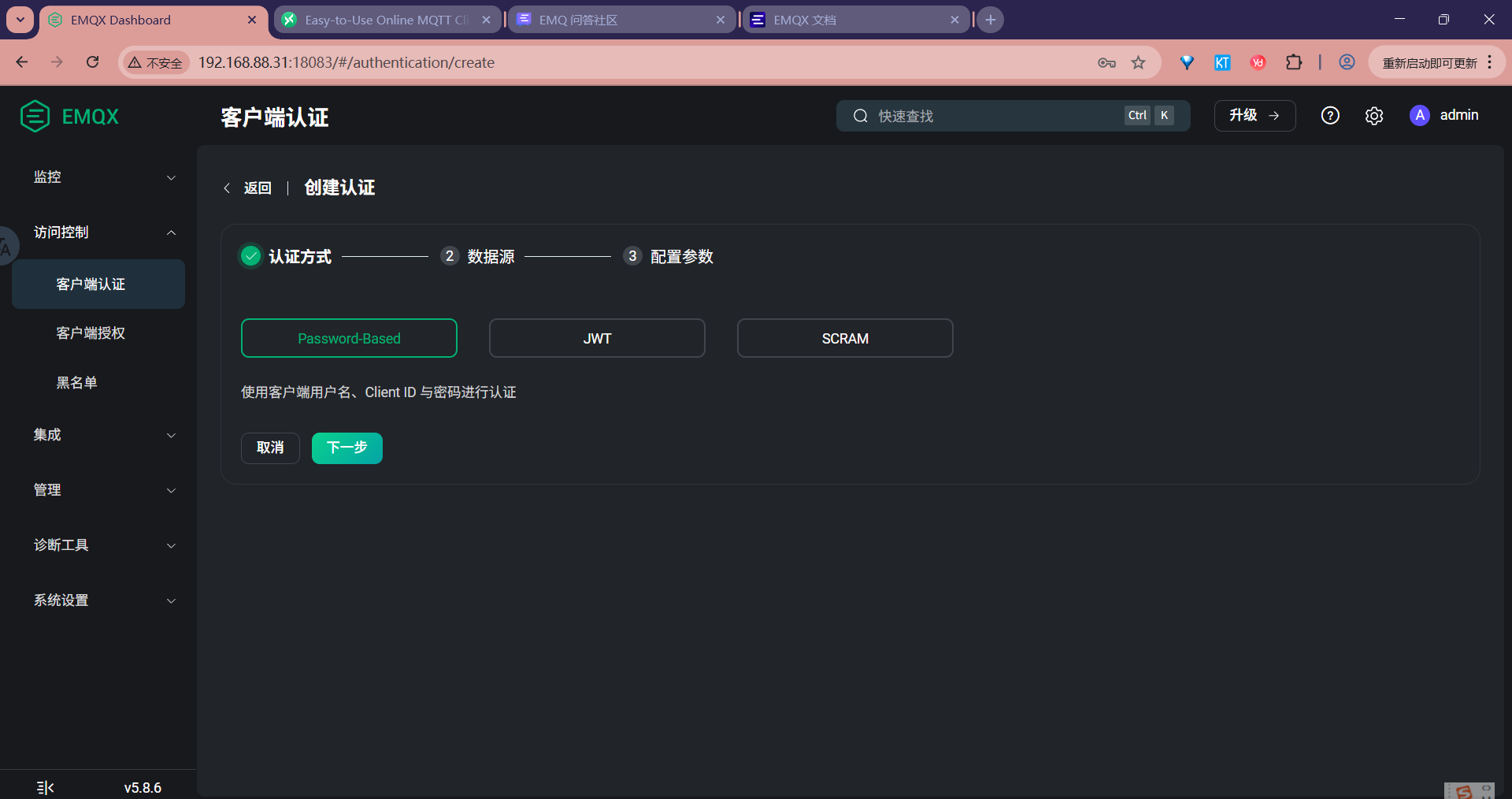Click the 返回 link
Screen dimensions: 1512x799
coord(258,188)
